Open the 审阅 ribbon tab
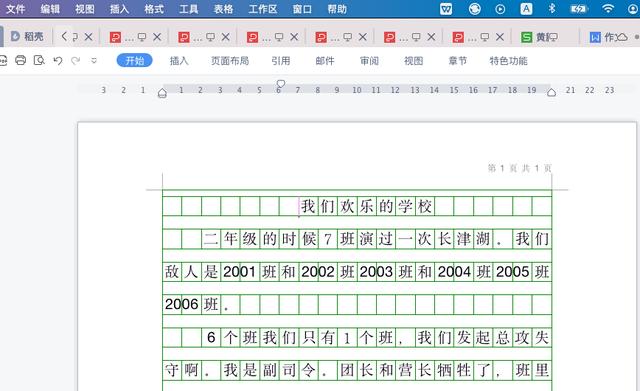Screen dimensions: 640x391 369,61
